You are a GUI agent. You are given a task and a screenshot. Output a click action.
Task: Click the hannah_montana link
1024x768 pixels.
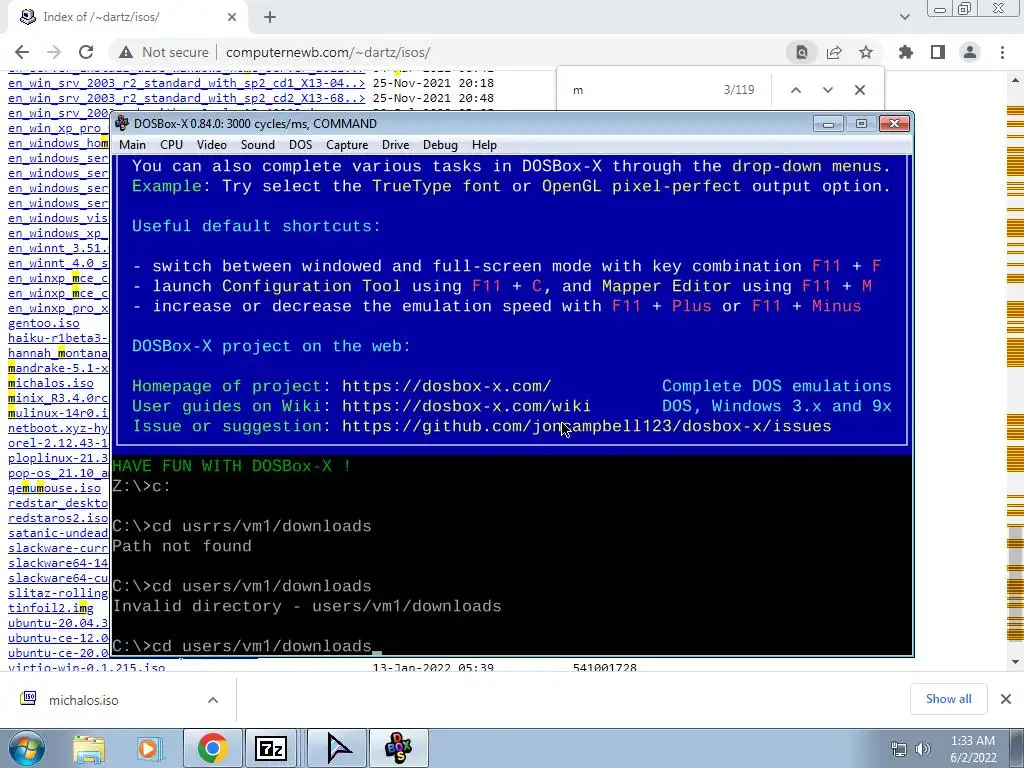tap(58, 353)
